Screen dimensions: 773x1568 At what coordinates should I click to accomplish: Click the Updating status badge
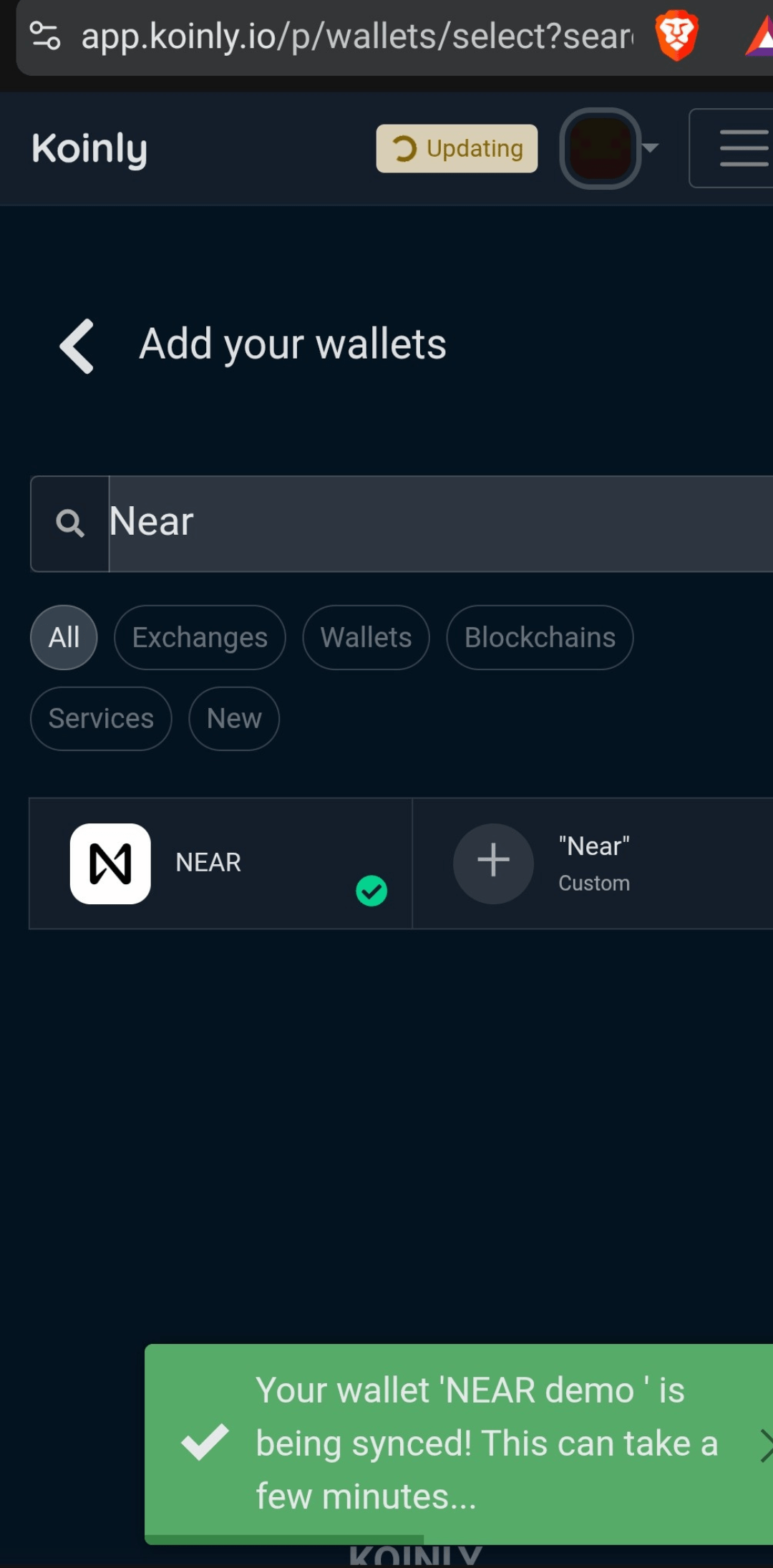click(457, 148)
